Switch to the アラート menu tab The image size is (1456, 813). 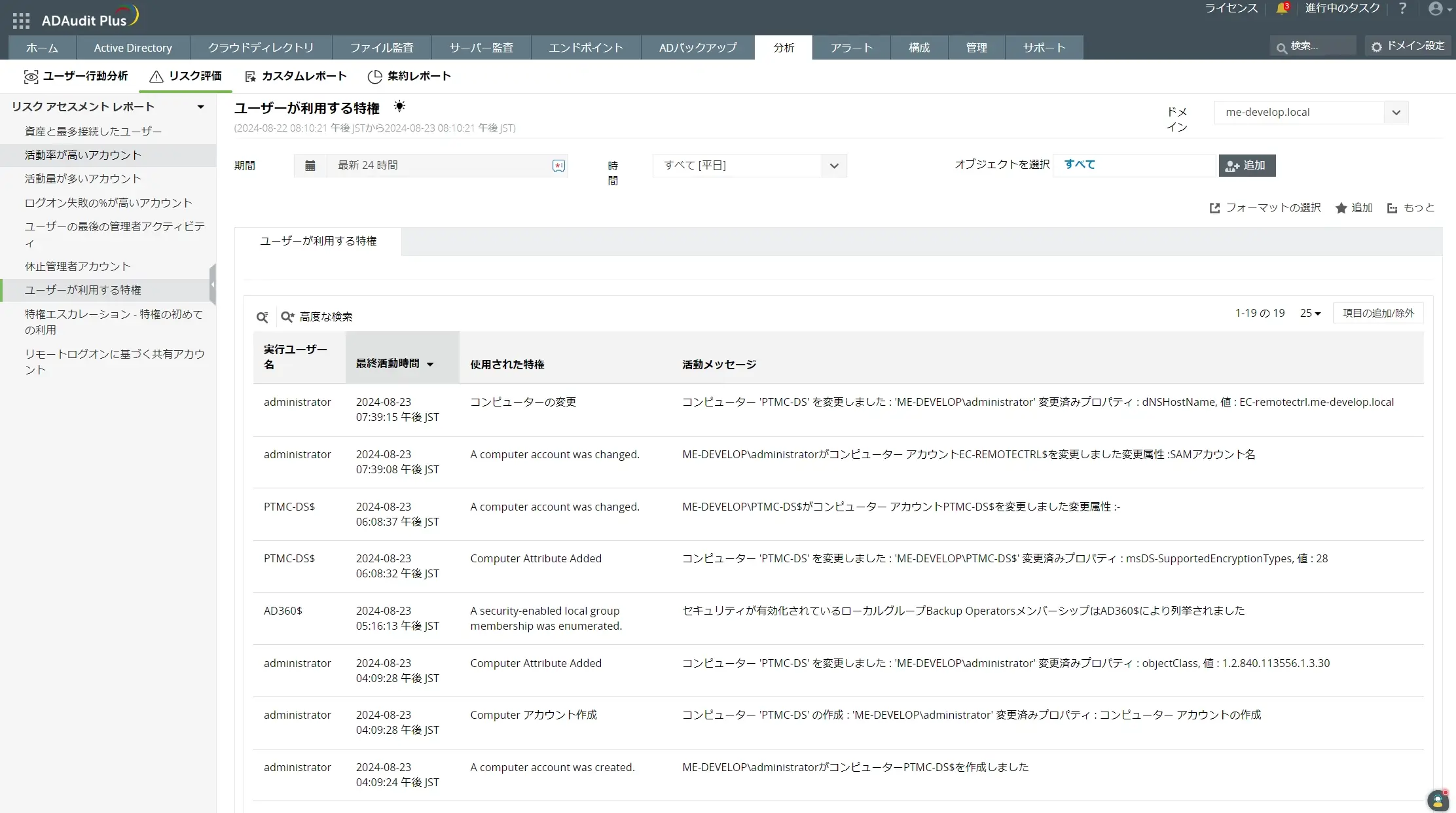(851, 47)
